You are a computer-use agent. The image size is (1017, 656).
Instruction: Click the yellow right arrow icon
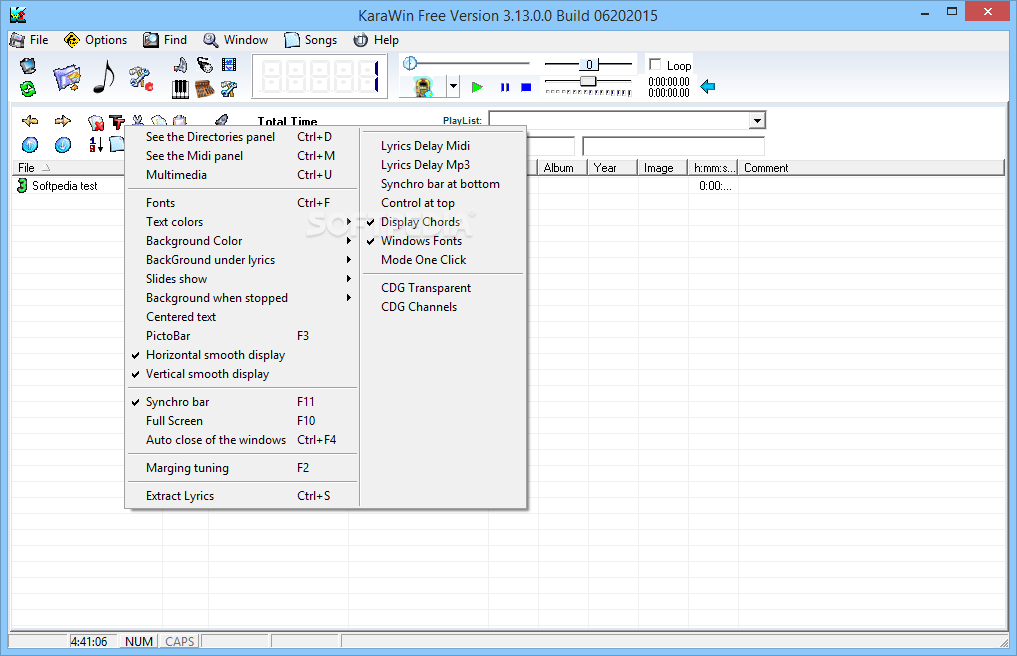point(62,121)
